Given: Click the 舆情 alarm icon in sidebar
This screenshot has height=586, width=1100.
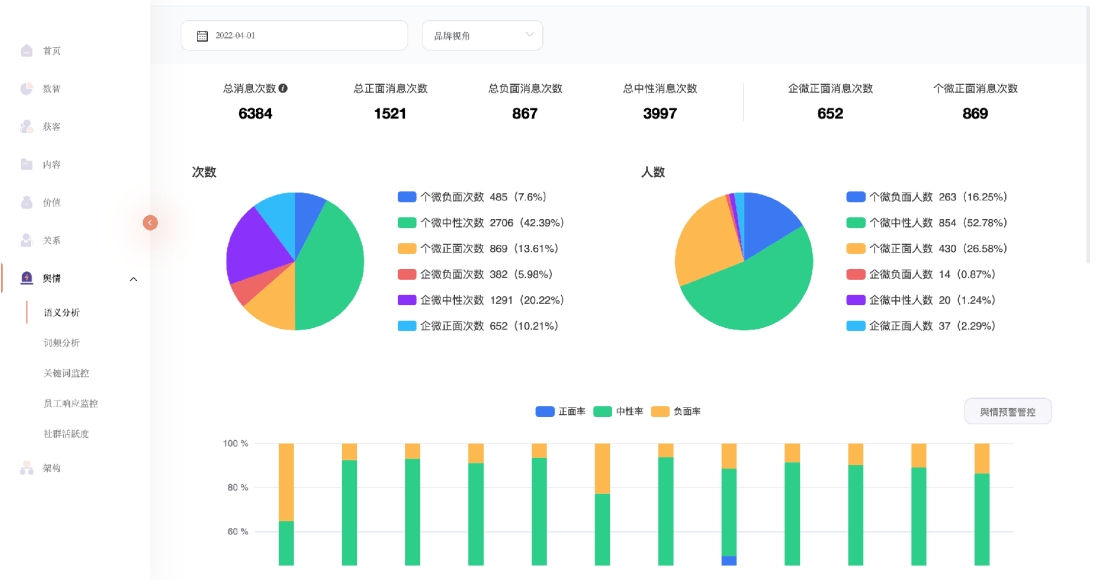Looking at the screenshot, I should coord(27,278).
